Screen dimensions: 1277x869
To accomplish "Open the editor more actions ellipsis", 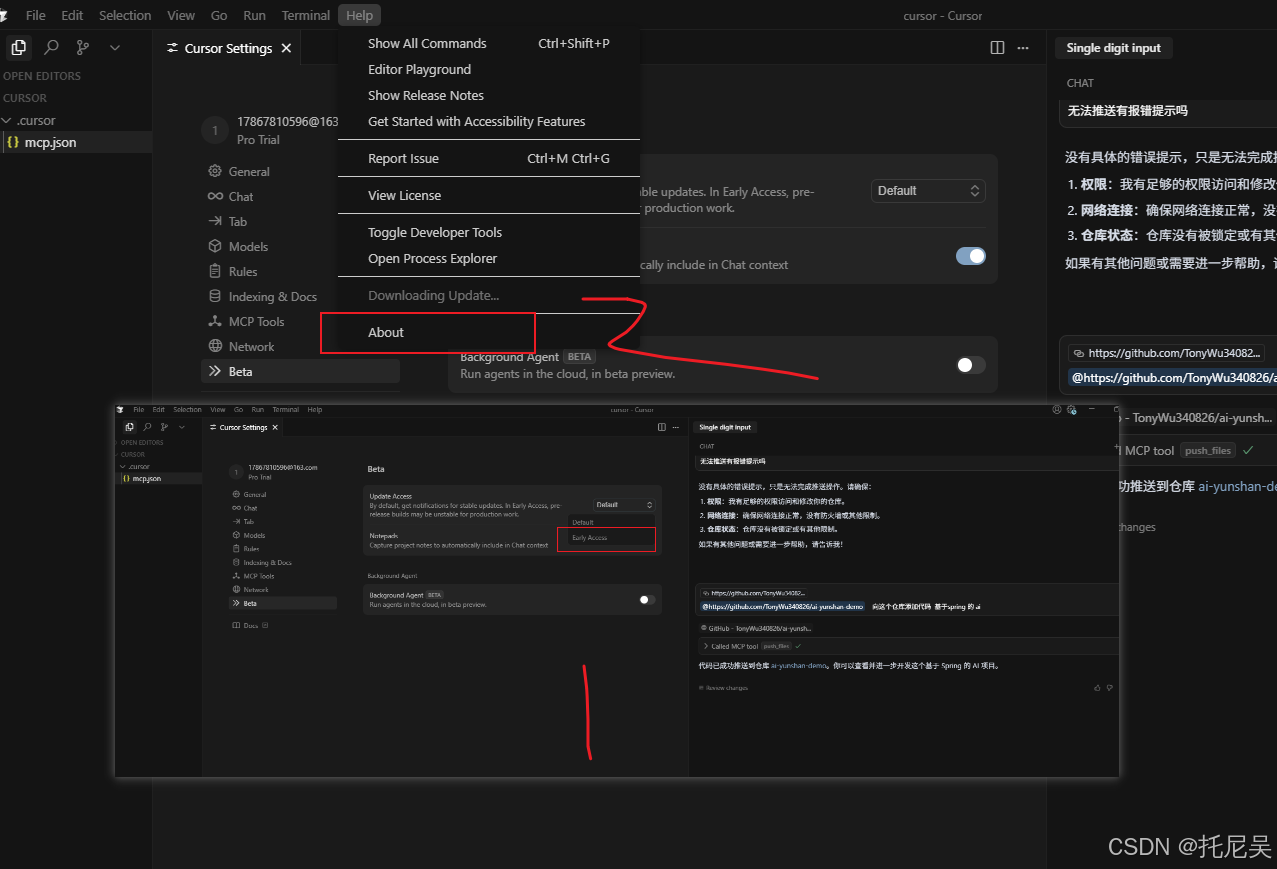I will (1022, 48).
